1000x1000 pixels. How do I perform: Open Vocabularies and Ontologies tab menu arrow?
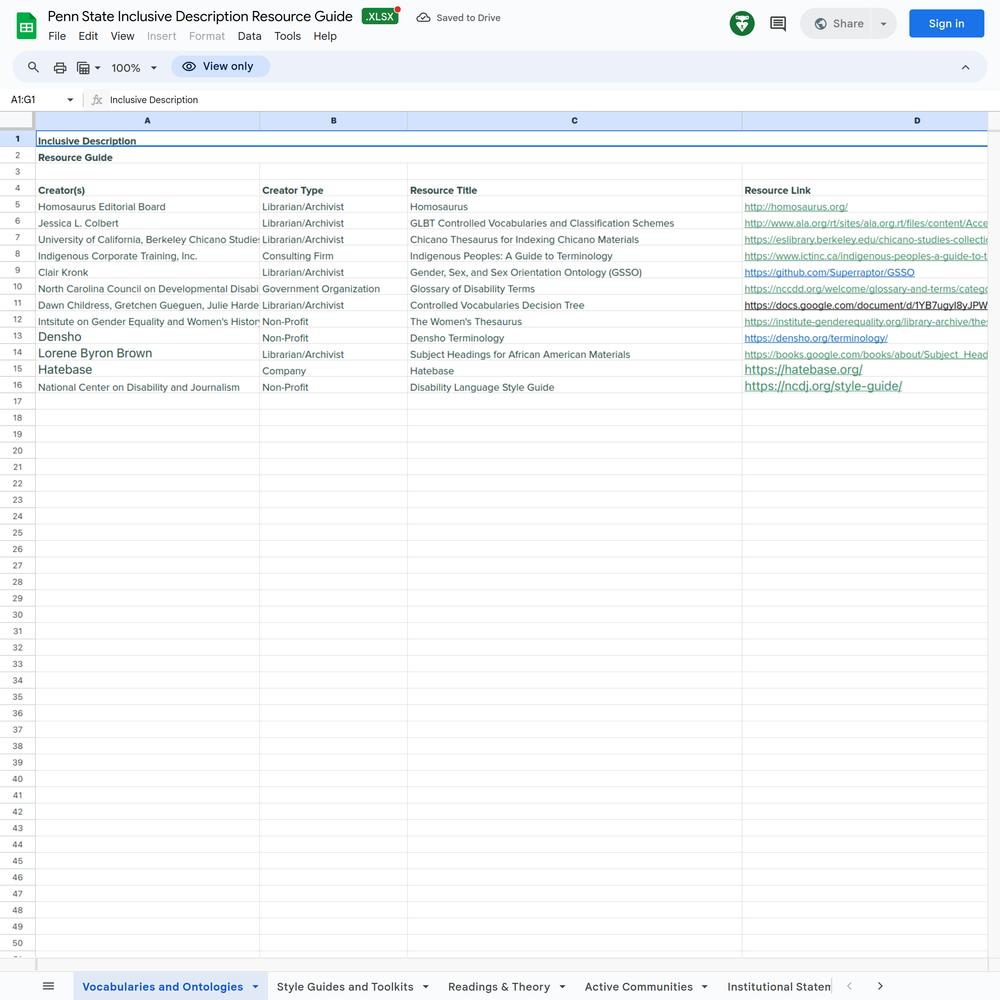tap(255, 987)
